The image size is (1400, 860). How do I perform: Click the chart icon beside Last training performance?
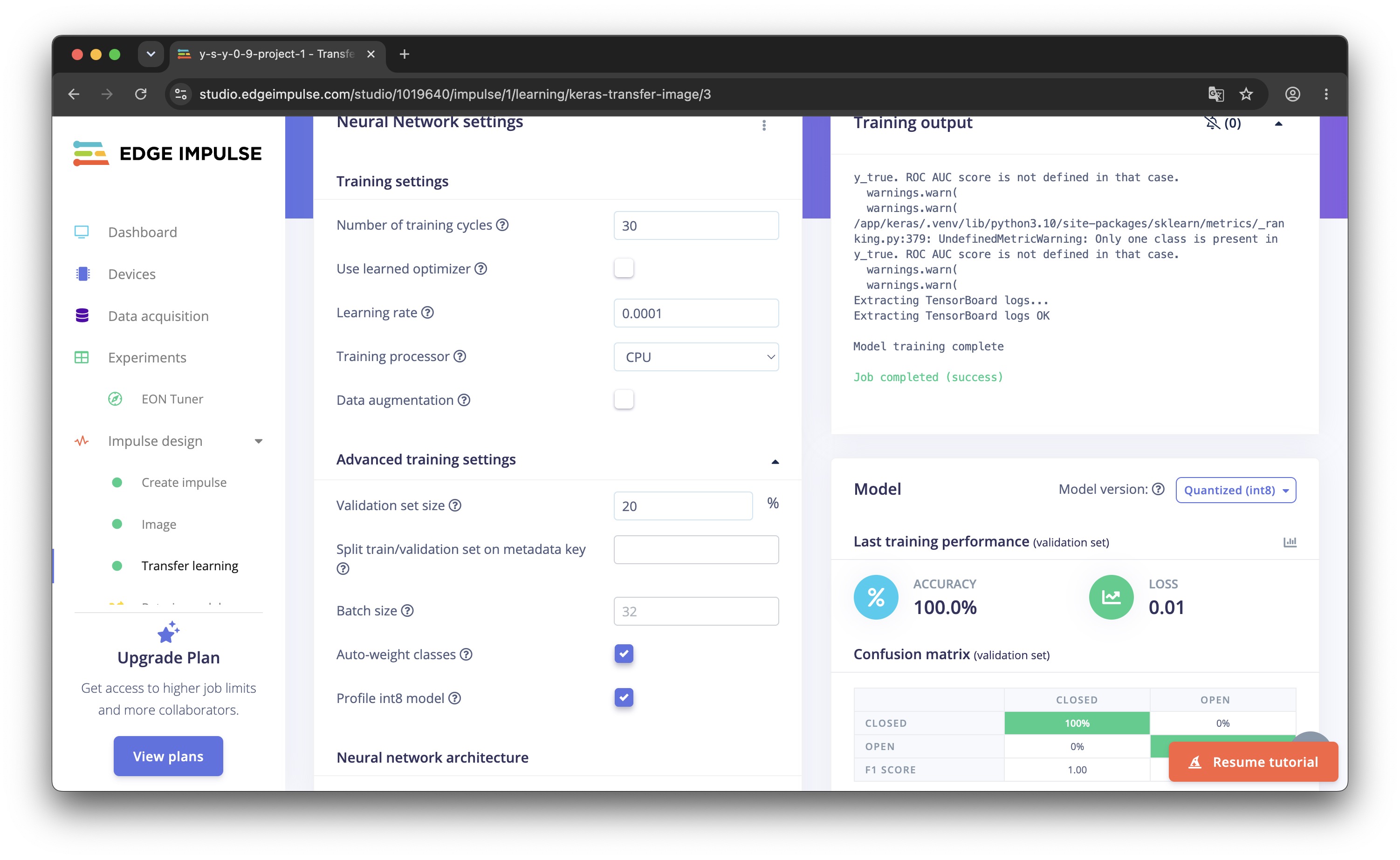click(x=1290, y=542)
